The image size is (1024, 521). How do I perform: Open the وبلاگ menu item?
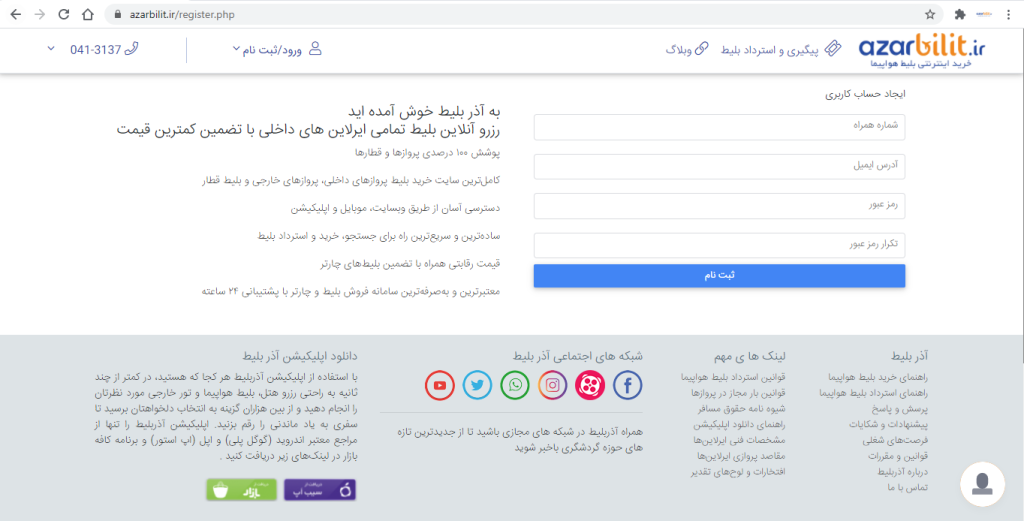[686, 49]
